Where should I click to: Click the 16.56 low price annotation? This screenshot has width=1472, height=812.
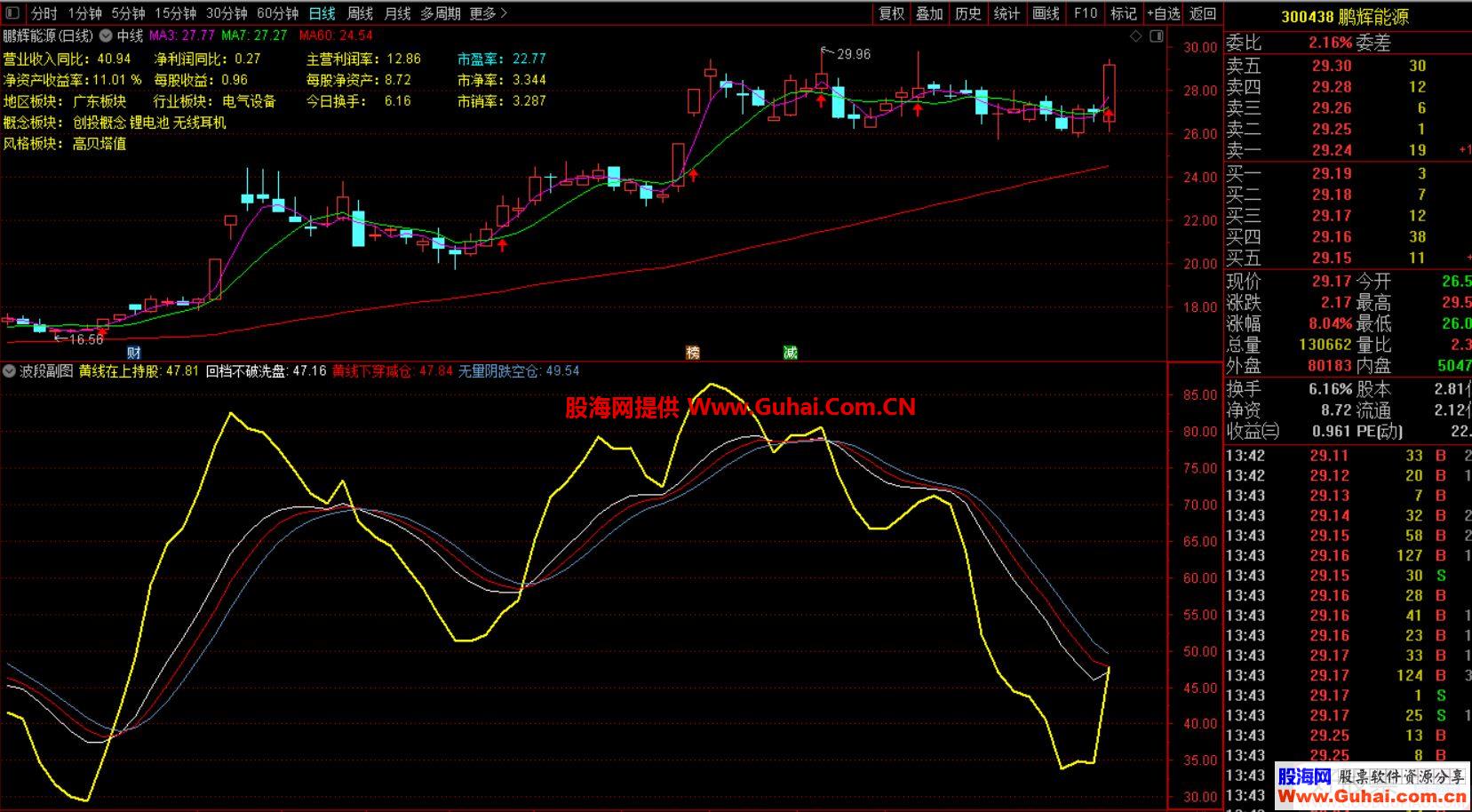(85, 339)
